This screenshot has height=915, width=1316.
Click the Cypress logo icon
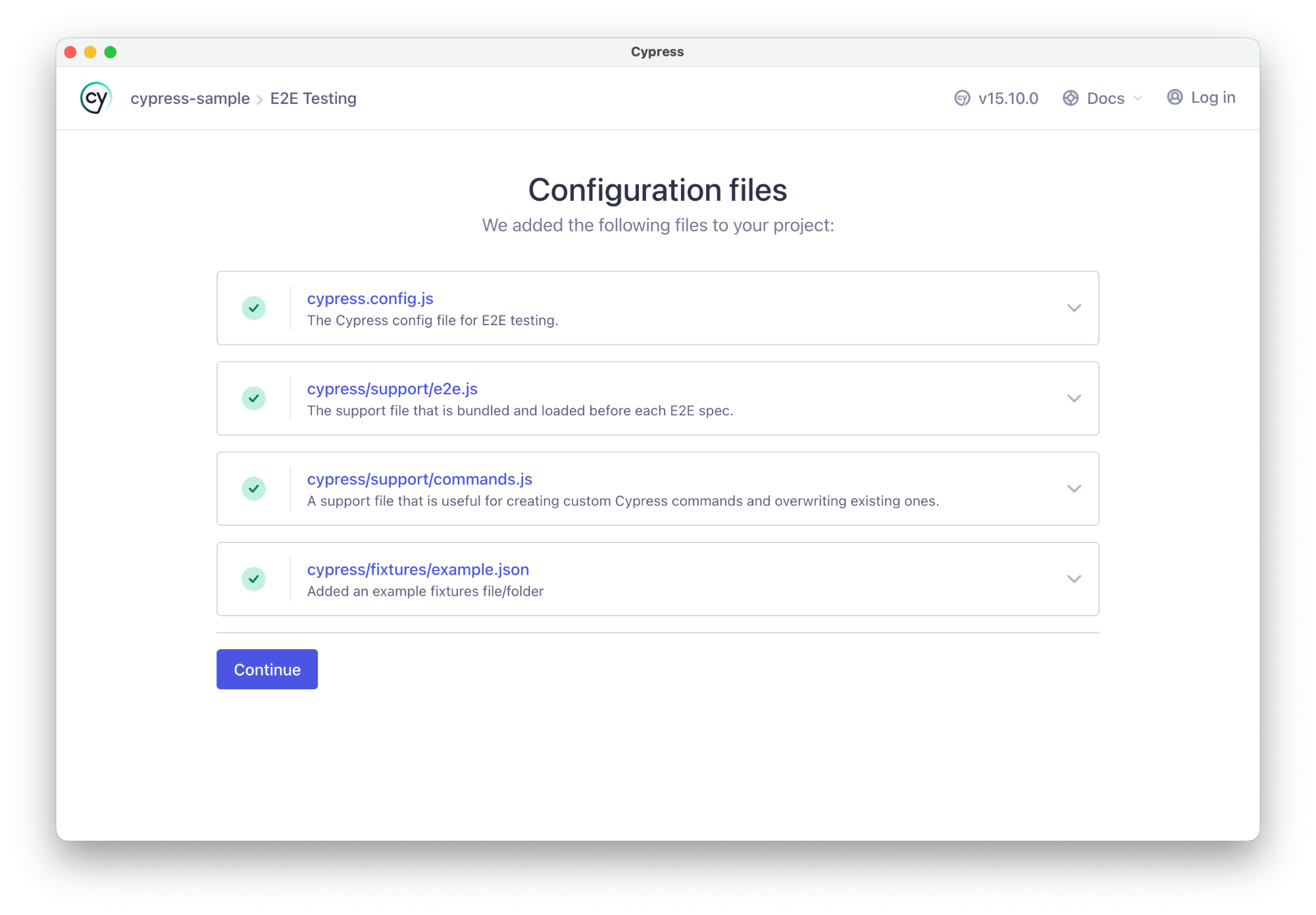pos(96,98)
